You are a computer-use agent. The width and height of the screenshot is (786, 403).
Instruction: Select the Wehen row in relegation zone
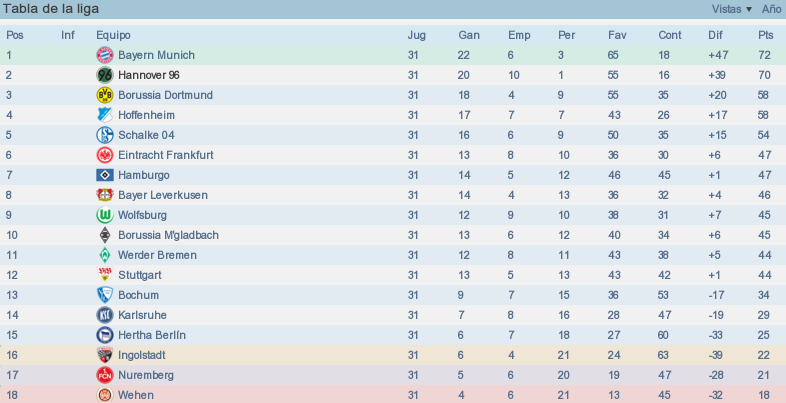pos(393,395)
